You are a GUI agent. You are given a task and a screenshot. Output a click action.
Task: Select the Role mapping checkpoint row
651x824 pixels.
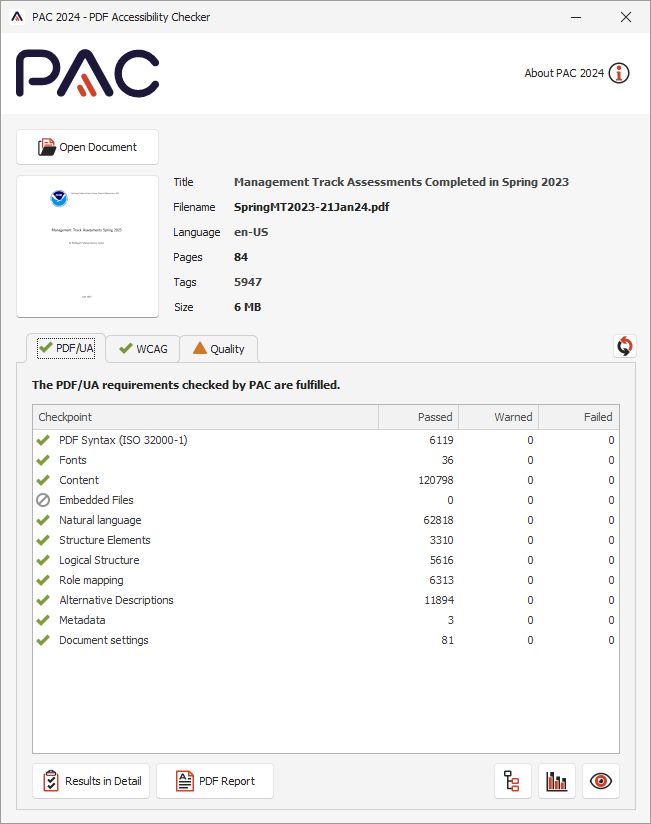click(91, 580)
